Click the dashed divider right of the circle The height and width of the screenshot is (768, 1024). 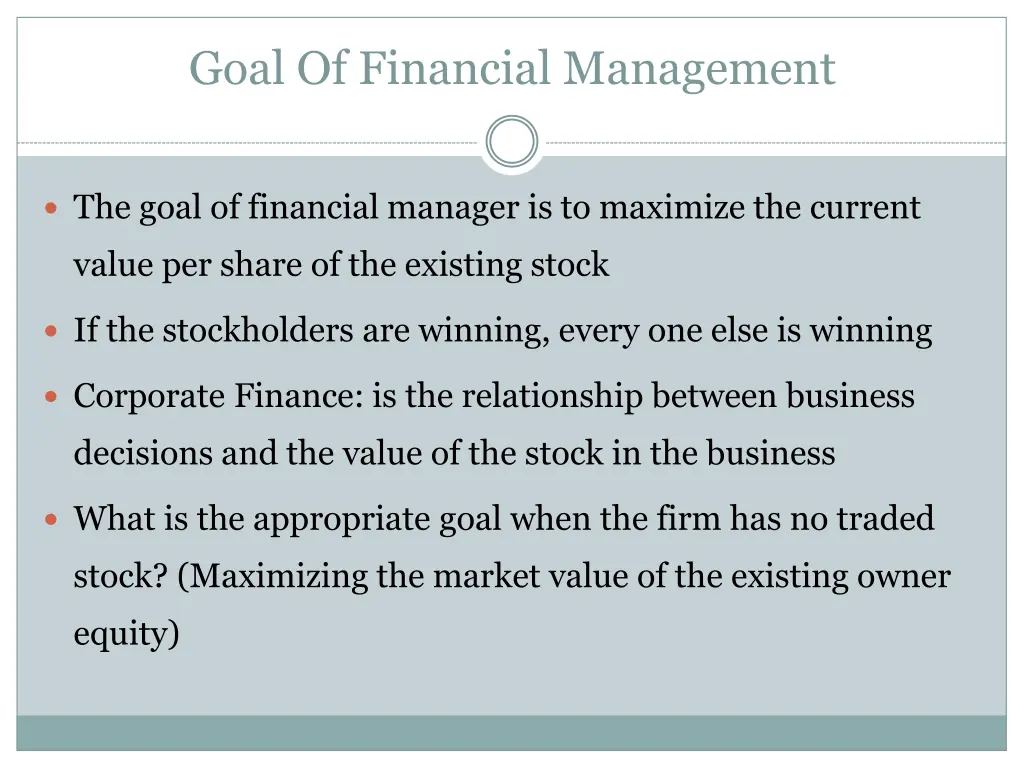click(x=775, y=143)
